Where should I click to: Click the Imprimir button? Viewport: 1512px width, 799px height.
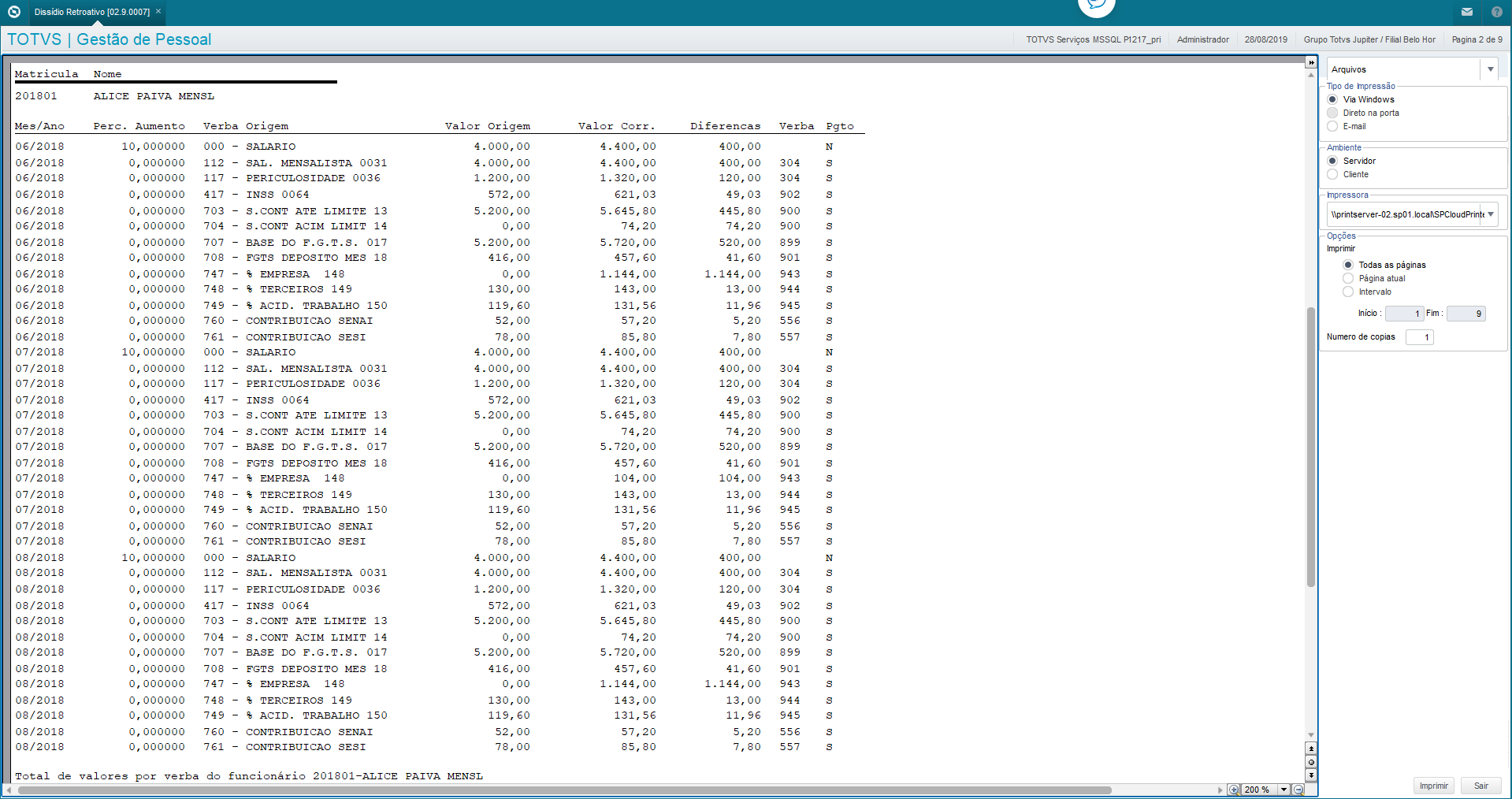pyautogui.click(x=1433, y=786)
